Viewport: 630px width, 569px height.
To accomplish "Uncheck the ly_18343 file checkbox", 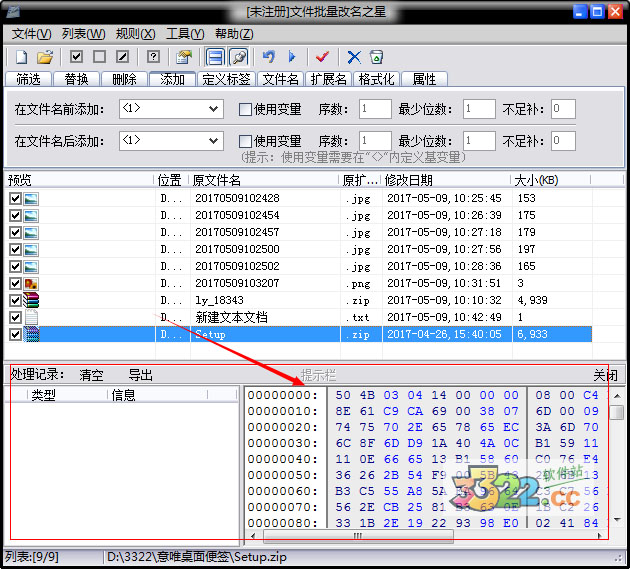I will click(15, 301).
